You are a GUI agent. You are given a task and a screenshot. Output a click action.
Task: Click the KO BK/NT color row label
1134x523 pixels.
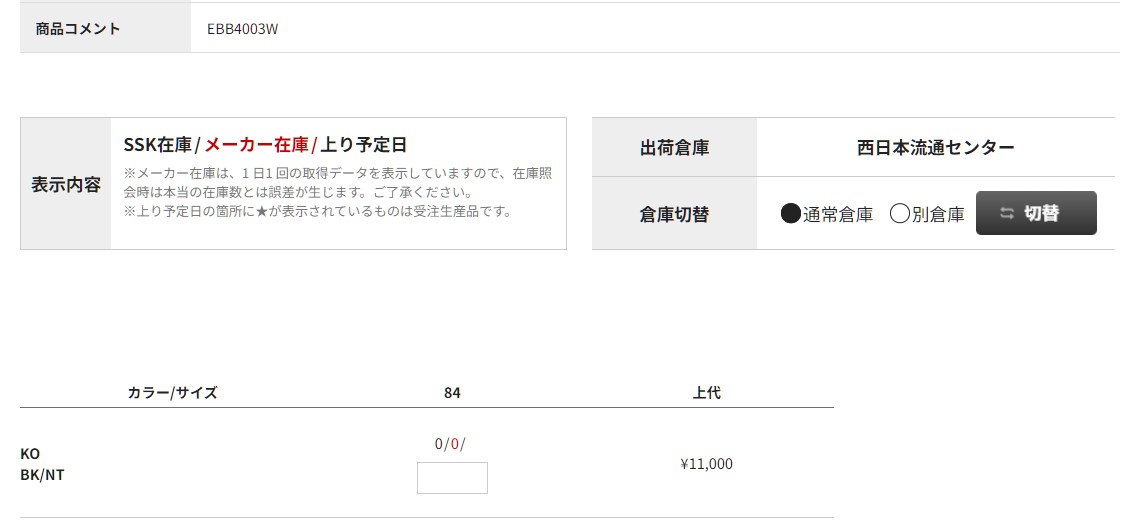(42, 464)
